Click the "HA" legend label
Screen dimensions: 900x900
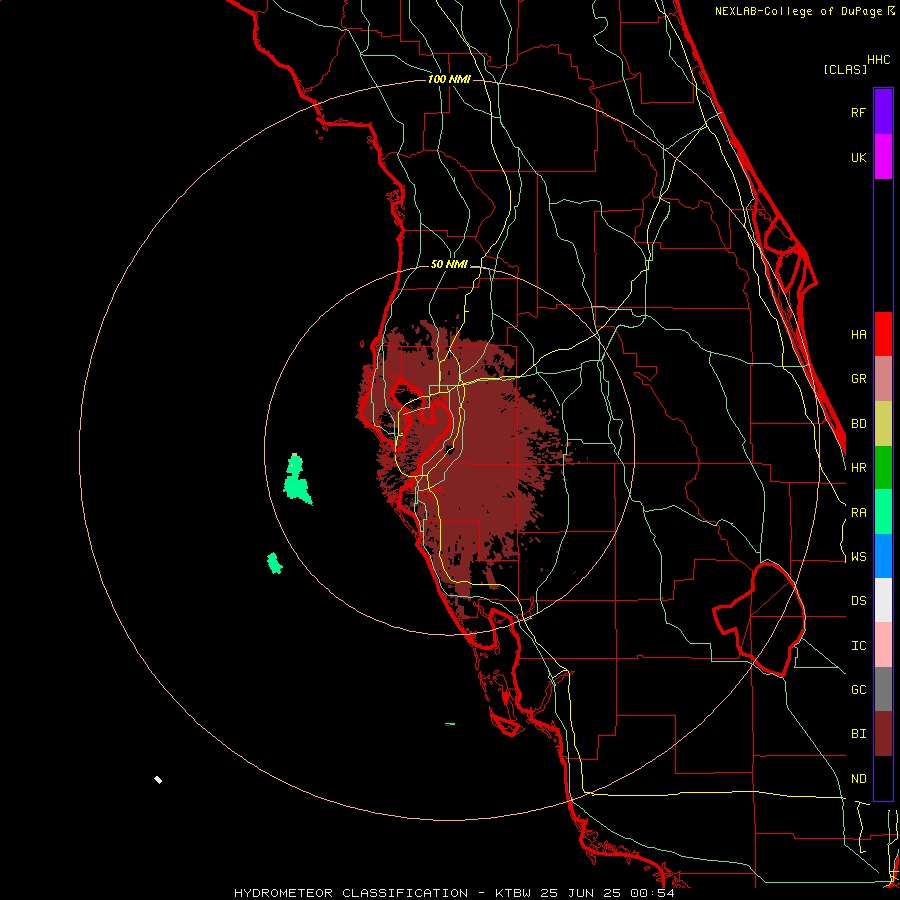tap(858, 335)
